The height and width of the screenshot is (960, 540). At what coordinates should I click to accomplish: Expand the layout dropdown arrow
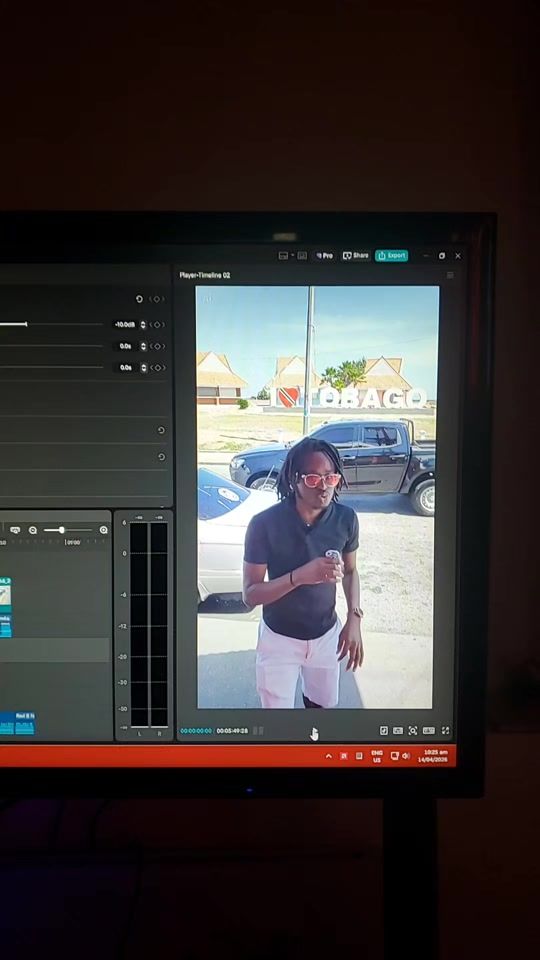point(292,255)
